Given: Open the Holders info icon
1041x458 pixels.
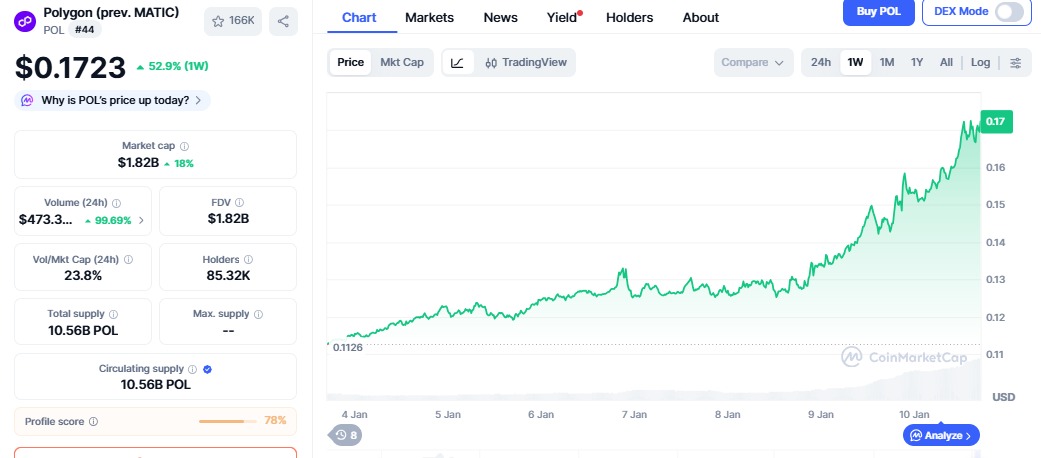Looking at the screenshot, I should click(x=250, y=260).
